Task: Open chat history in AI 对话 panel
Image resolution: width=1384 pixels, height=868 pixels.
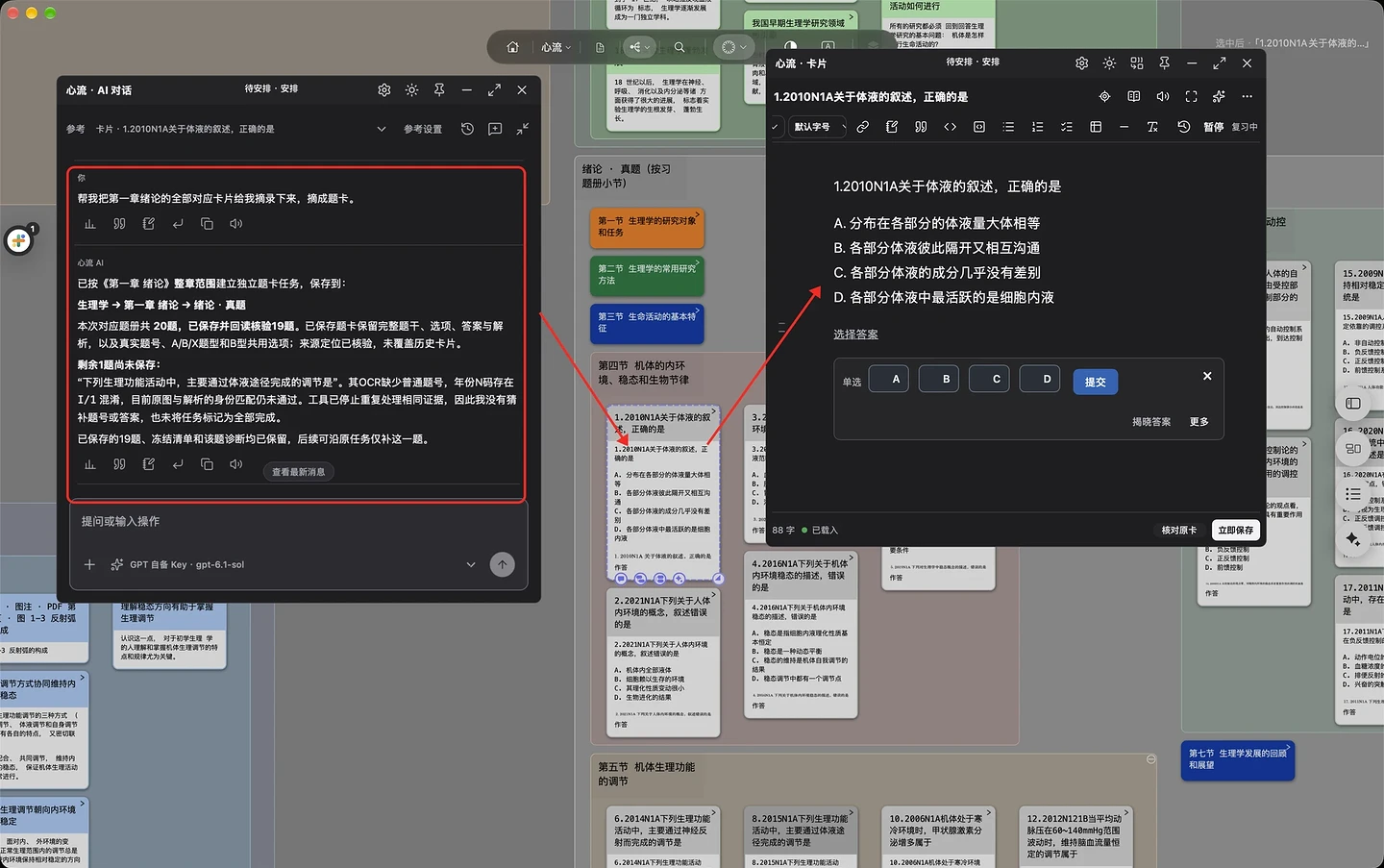Action: tap(467, 129)
